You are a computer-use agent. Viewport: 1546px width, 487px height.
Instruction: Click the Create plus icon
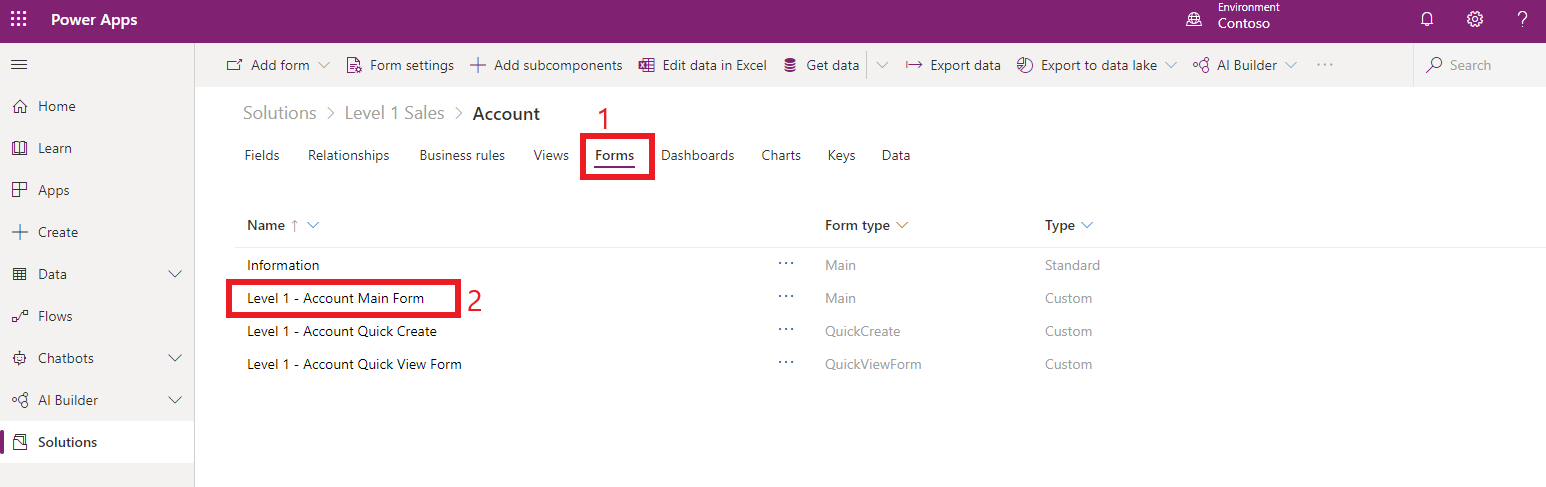pyautogui.click(x=19, y=232)
